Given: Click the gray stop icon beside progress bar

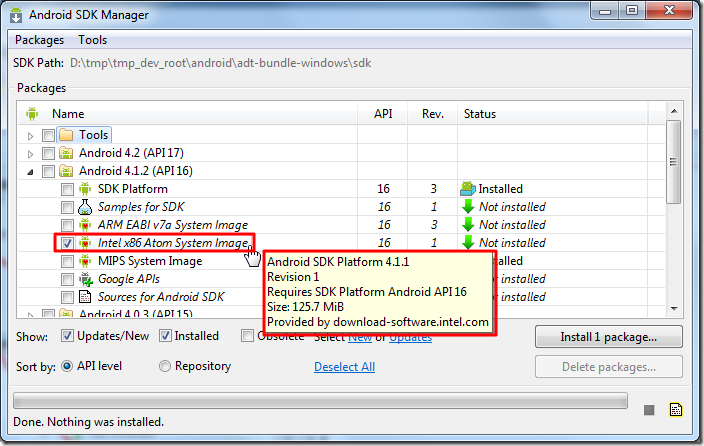Looking at the screenshot, I should [649, 410].
